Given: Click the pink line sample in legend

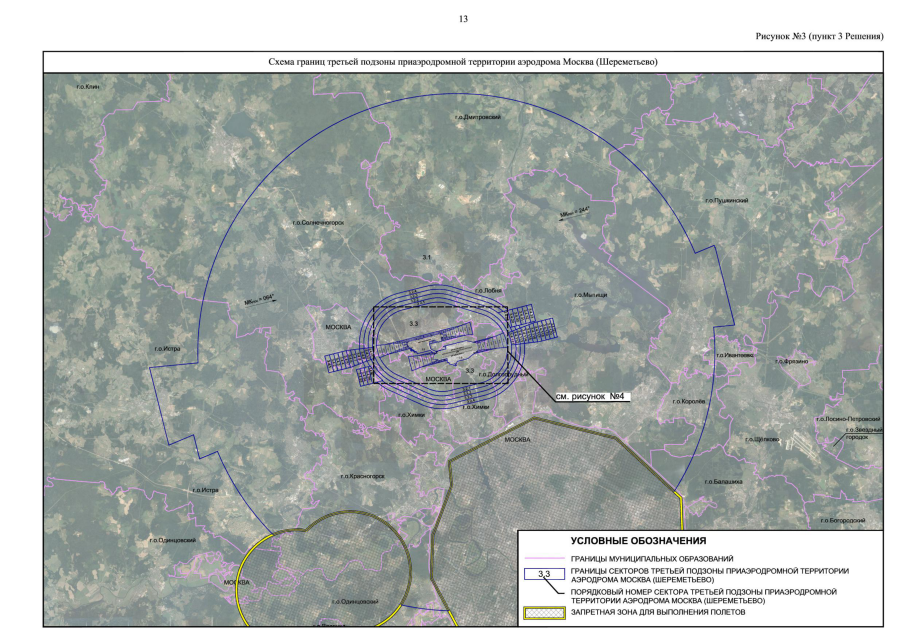Looking at the screenshot, I should pos(544,559).
